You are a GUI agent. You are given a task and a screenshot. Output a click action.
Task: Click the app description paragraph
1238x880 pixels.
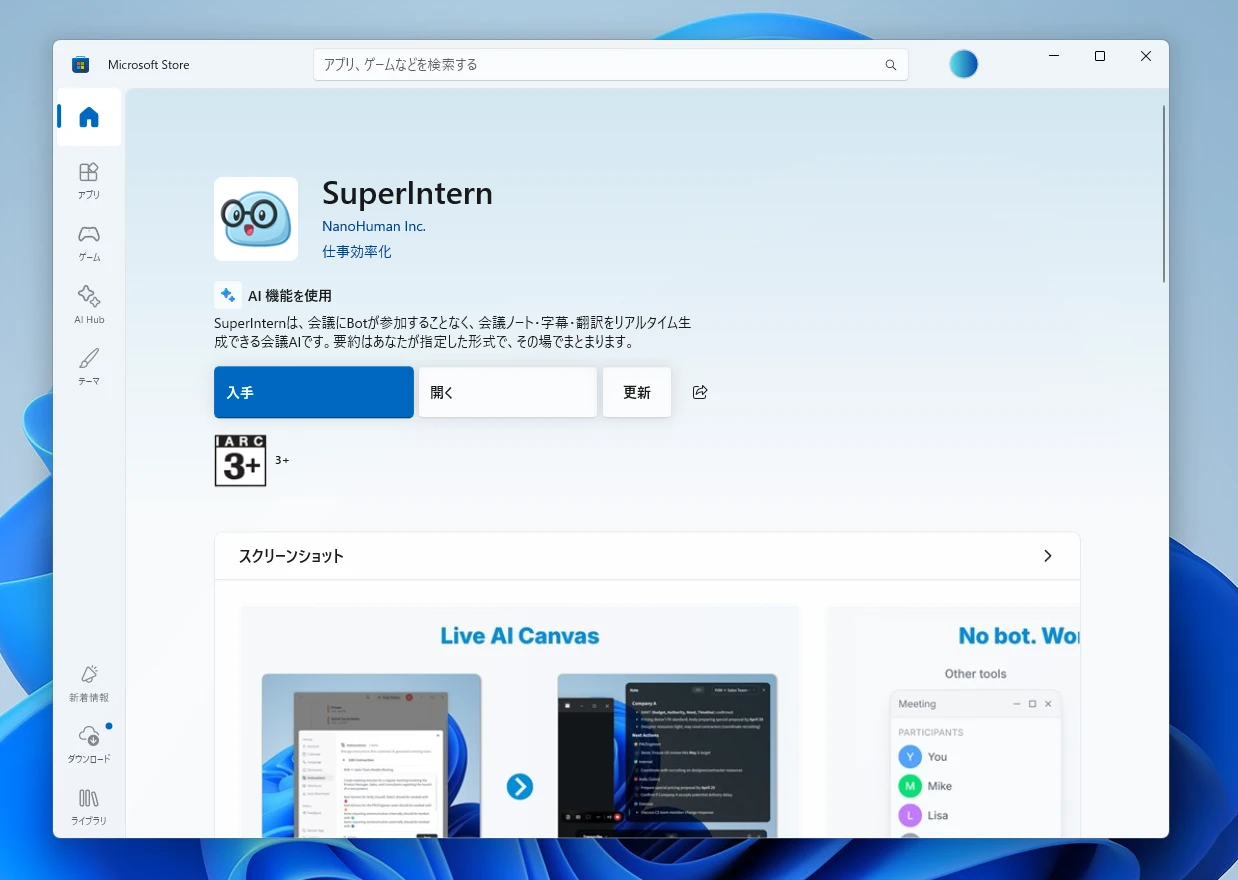point(453,332)
